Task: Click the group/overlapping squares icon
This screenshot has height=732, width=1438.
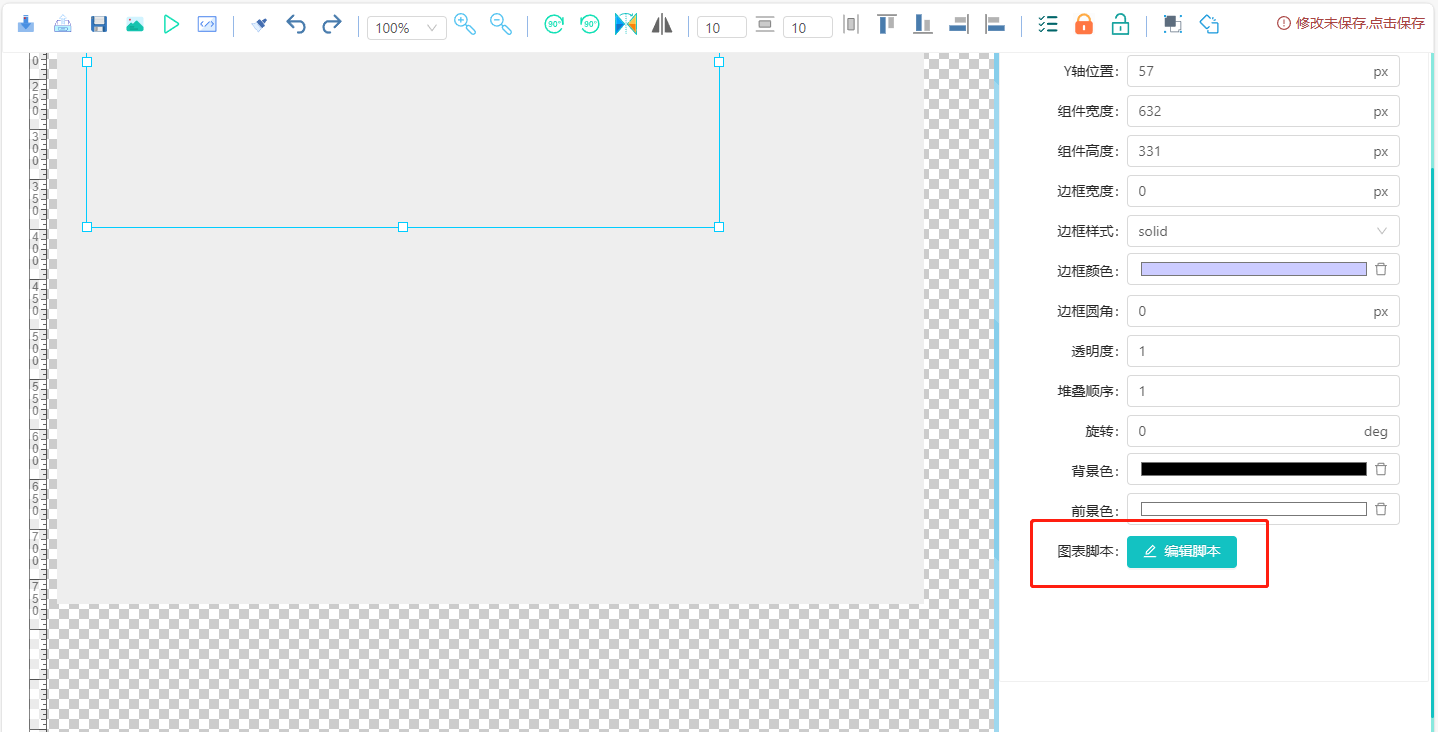Action: pyautogui.click(x=1173, y=24)
